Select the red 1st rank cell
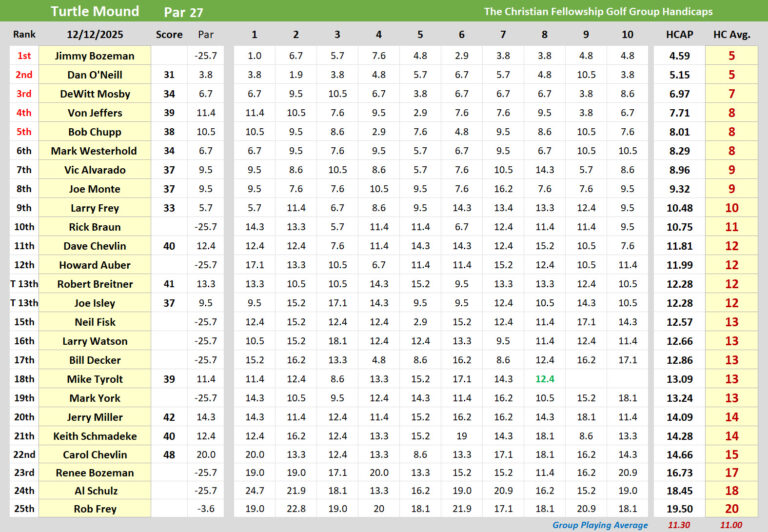768x532 pixels. 24,56
